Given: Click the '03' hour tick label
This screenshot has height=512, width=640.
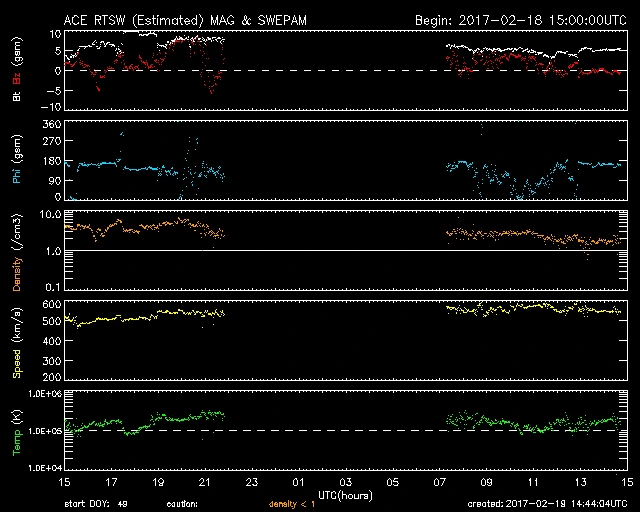Looking at the screenshot, I should [345, 482].
